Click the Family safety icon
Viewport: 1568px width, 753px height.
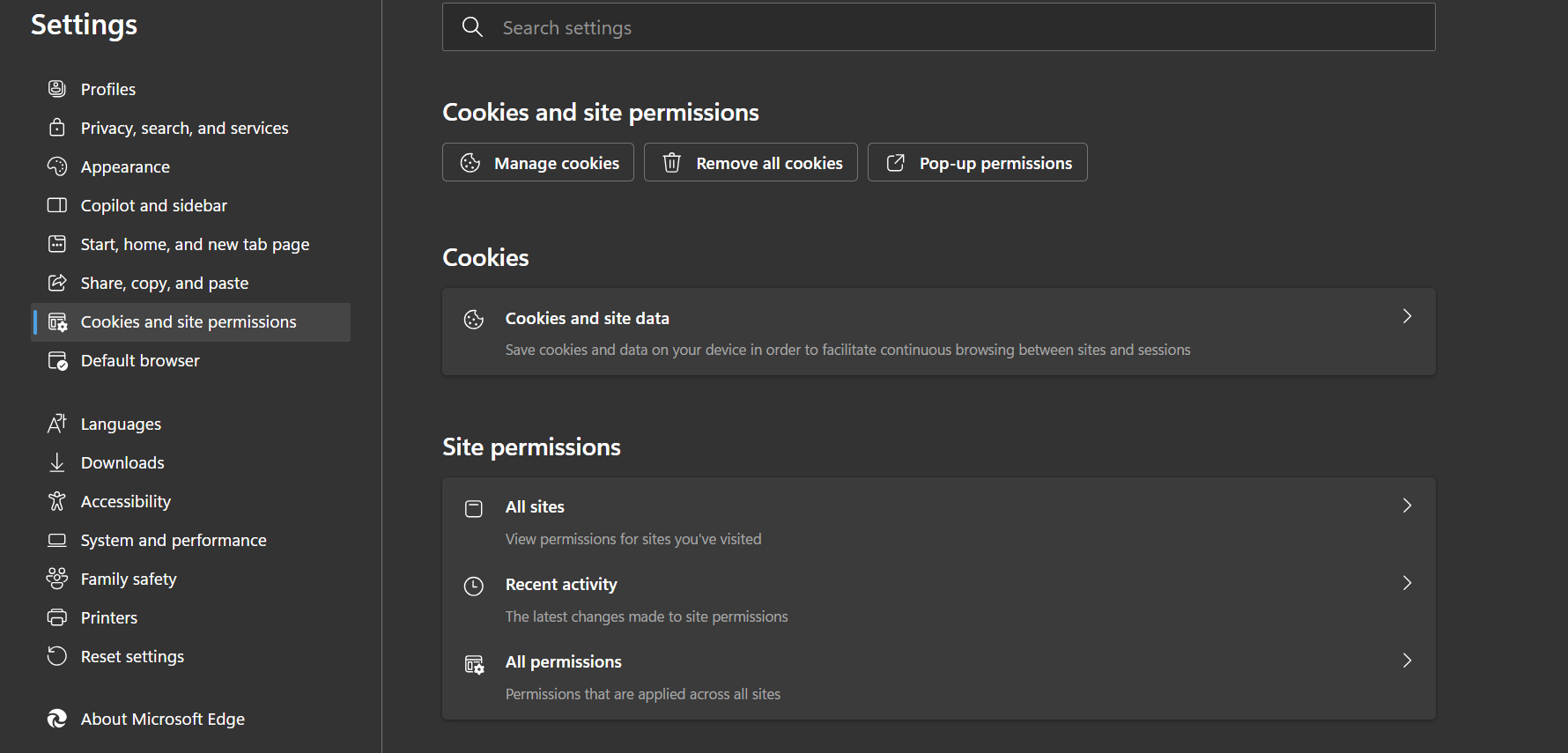click(x=57, y=579)
